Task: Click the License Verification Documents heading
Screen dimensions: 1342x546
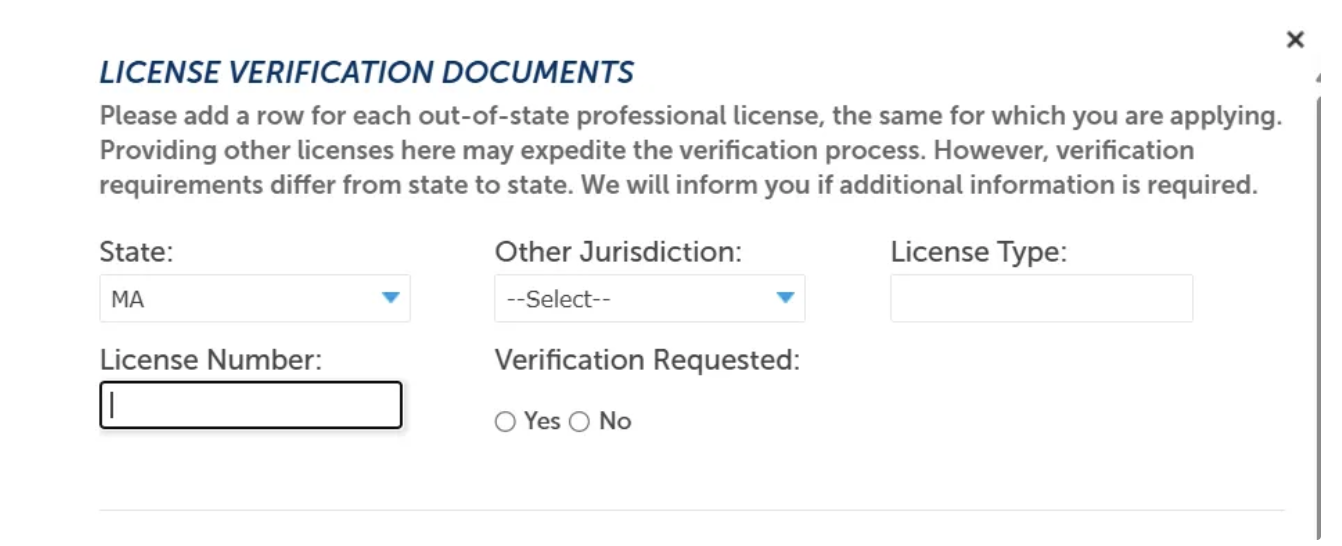Action: pos(367,72)
